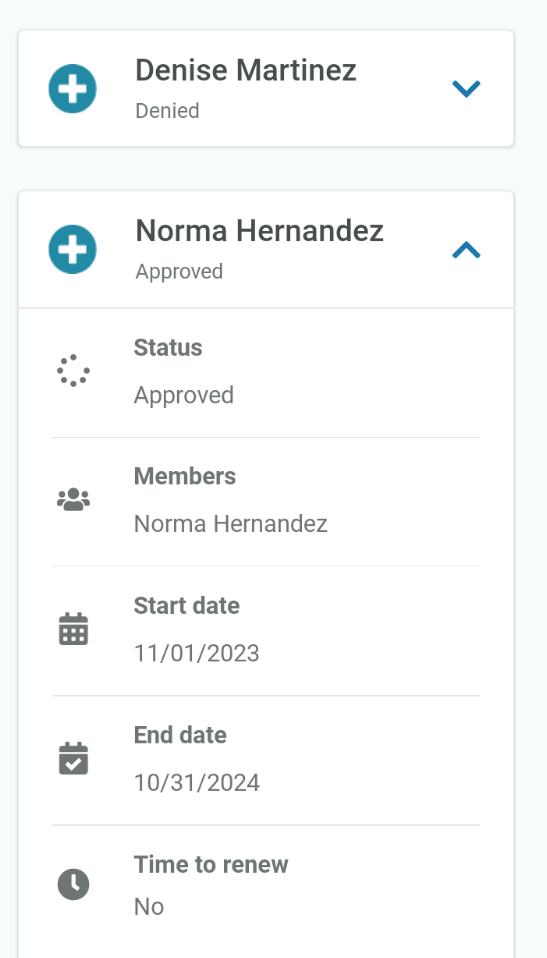
Task: Click the 11/01/2023 start date value
Action: (196, 653)
